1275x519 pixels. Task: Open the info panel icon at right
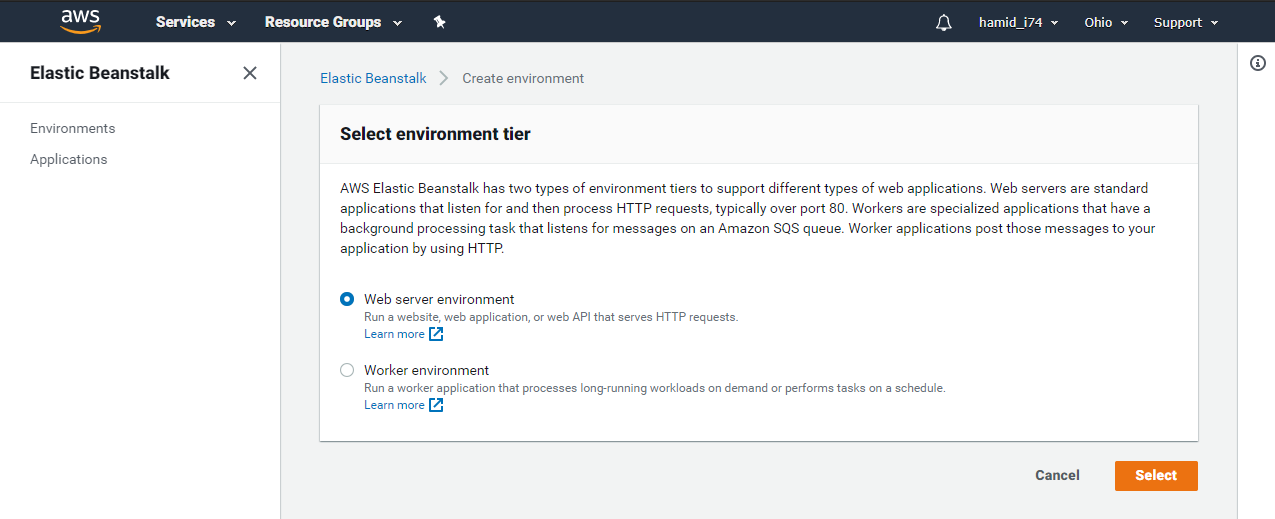point(1258,63)
